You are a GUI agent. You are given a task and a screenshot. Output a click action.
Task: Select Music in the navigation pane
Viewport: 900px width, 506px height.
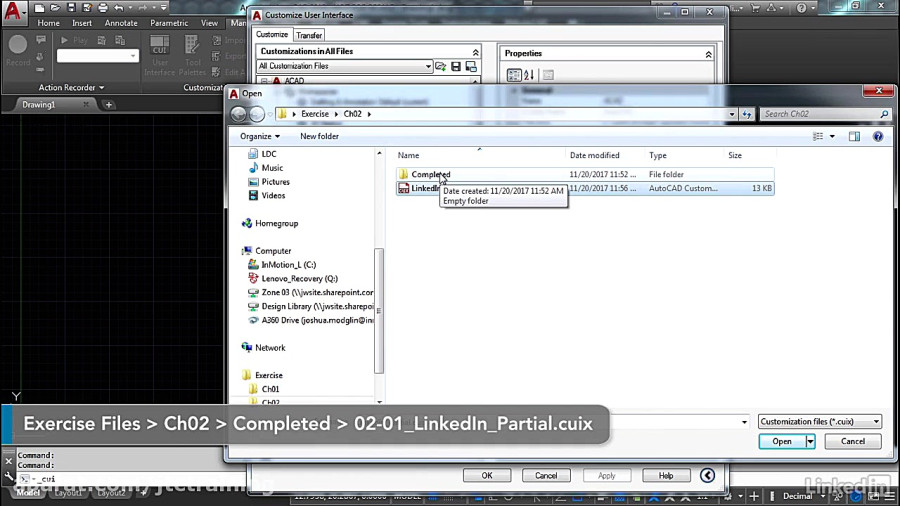271,168
